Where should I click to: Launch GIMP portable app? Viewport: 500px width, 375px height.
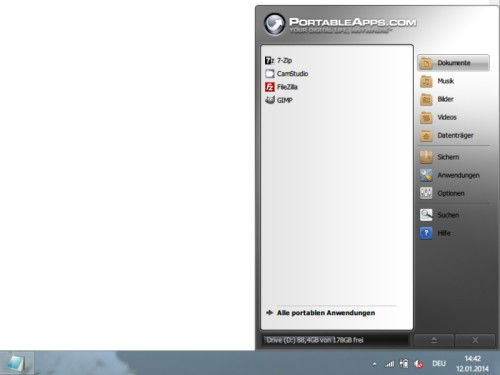click(279, 100)
